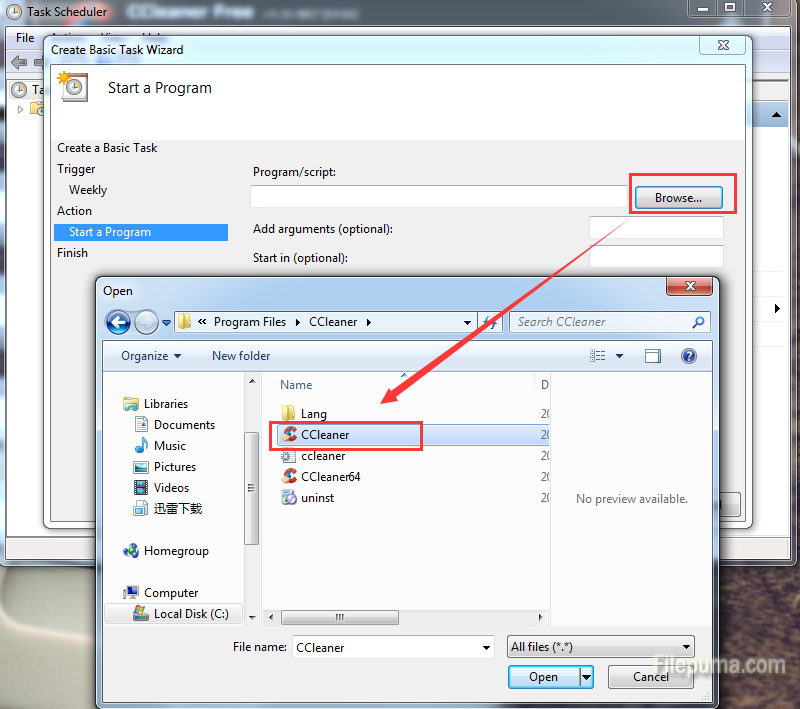Click the navigation pane vertical scrollbar thumb
The image size is (800, 709).
251,488
